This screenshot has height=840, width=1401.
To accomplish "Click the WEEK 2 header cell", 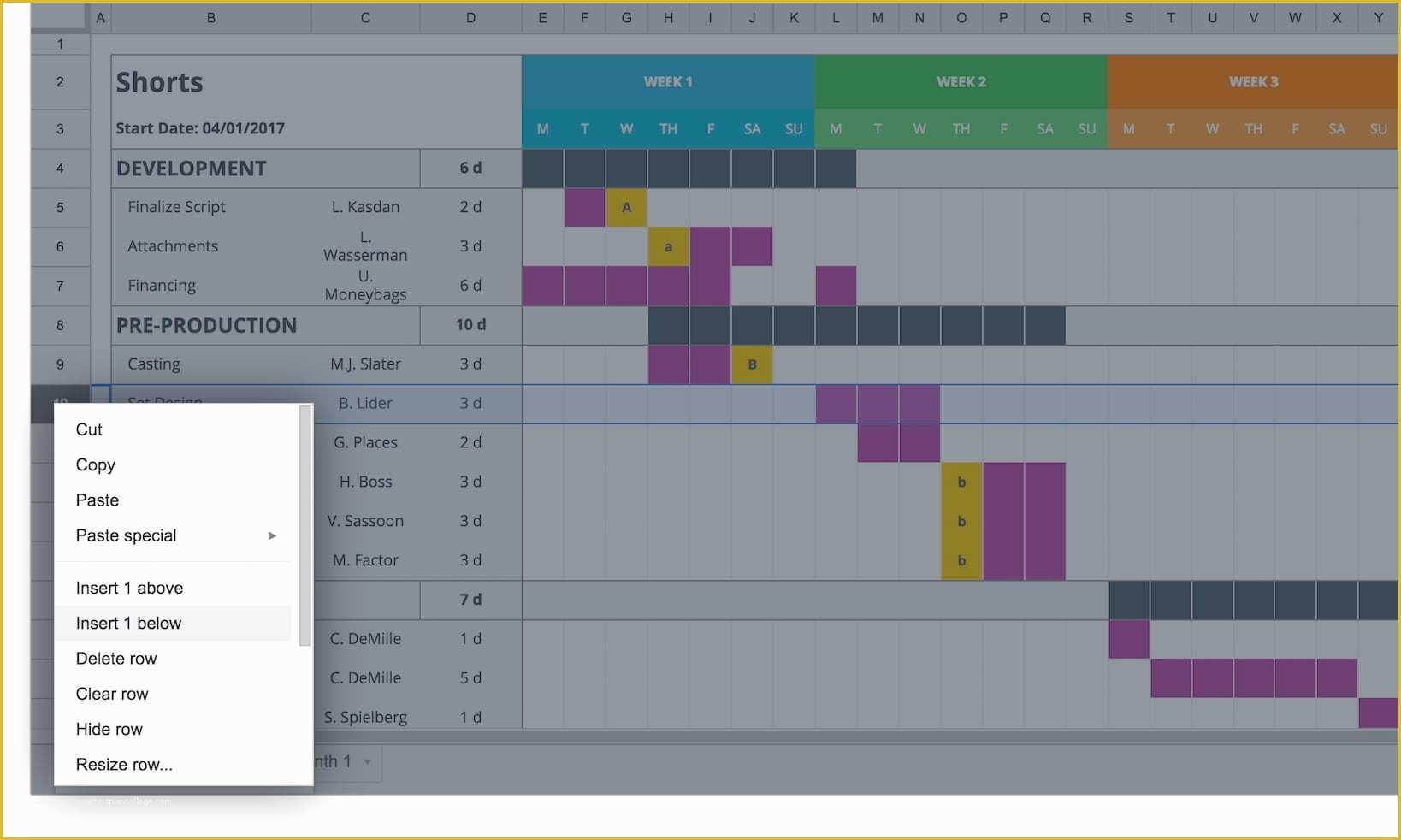I will click(961, 82).
